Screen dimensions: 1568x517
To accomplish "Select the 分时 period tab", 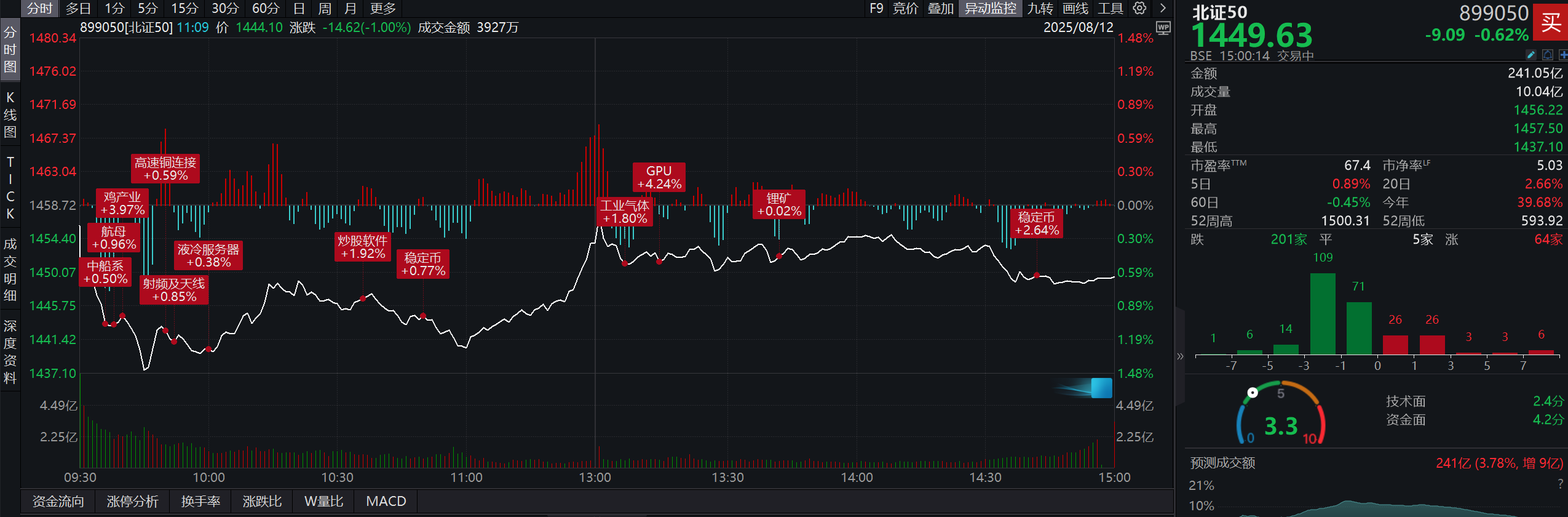I will (x=40, y=8).
